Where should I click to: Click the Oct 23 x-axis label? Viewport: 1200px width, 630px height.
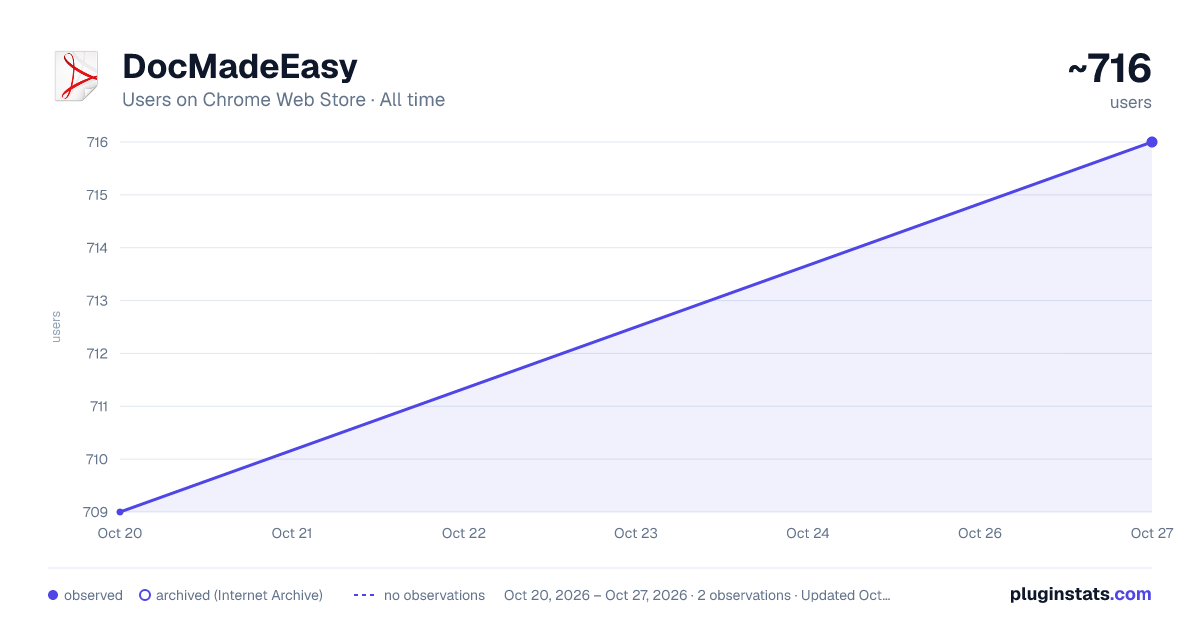point(636,533)
